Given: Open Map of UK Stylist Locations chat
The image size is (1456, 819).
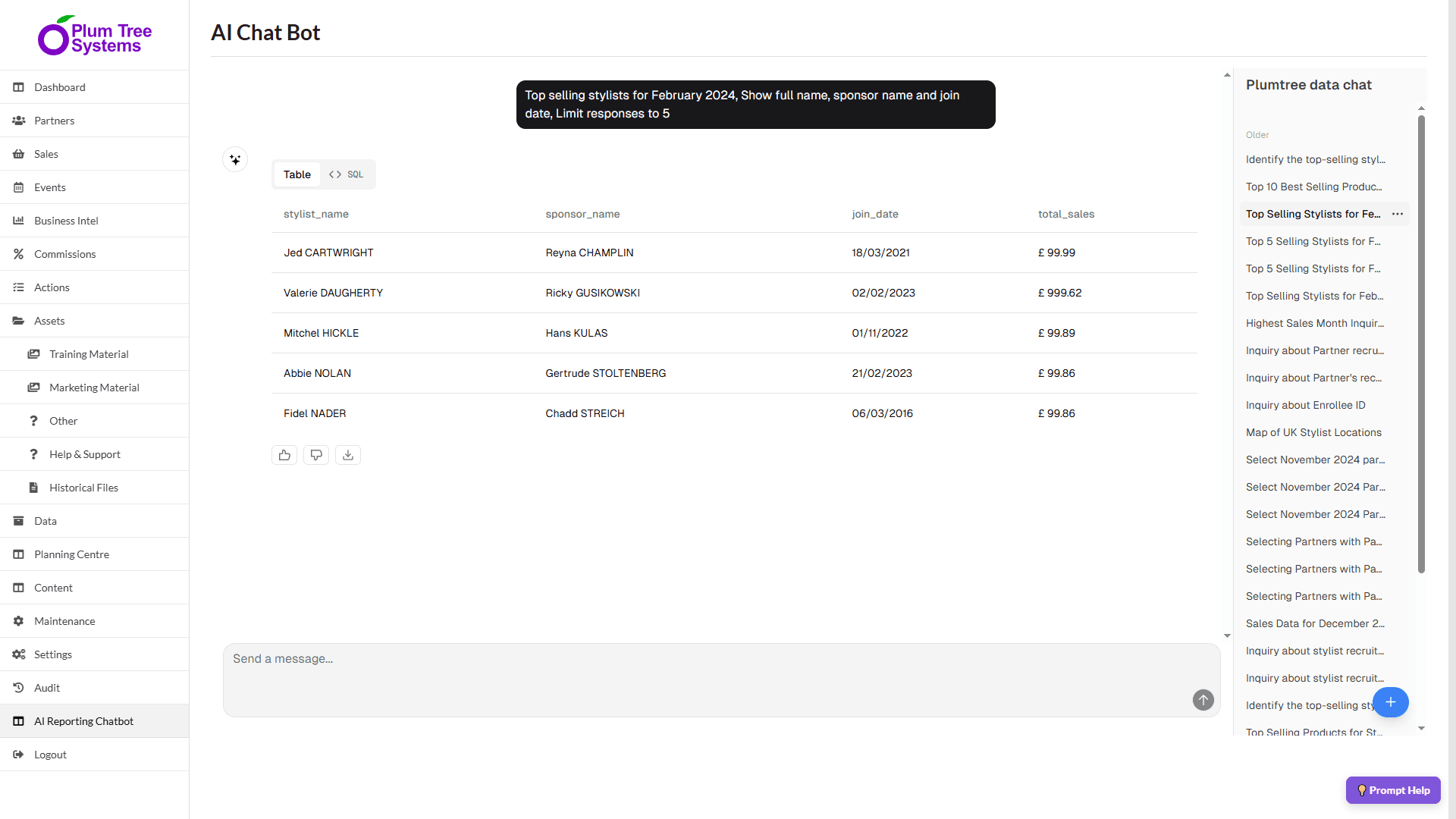Looking at the screenshot, I should (1313, 432).
